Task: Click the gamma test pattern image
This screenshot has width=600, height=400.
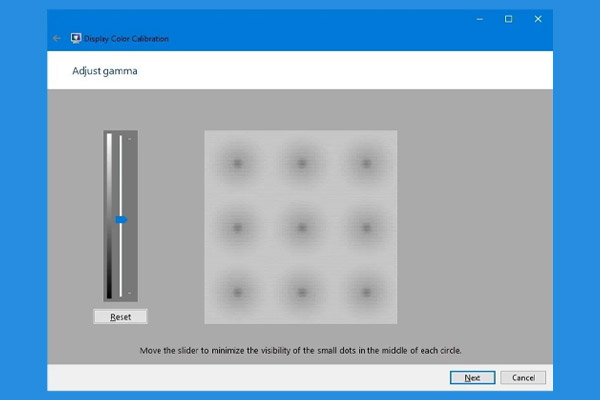Action: (x=301, y=227)
